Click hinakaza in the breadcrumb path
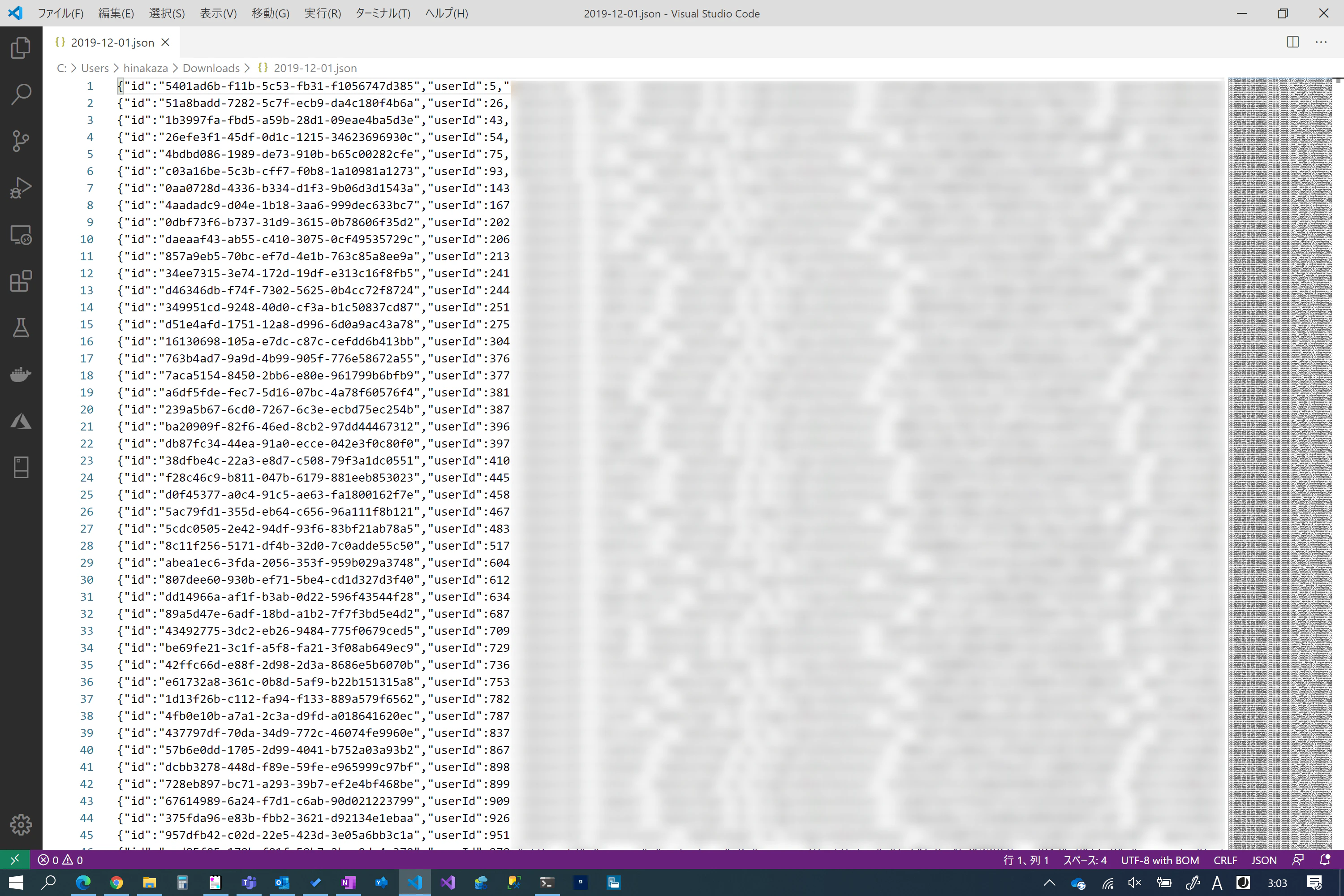The width and height of the screenshot is (1344, 896). [146, 68]
